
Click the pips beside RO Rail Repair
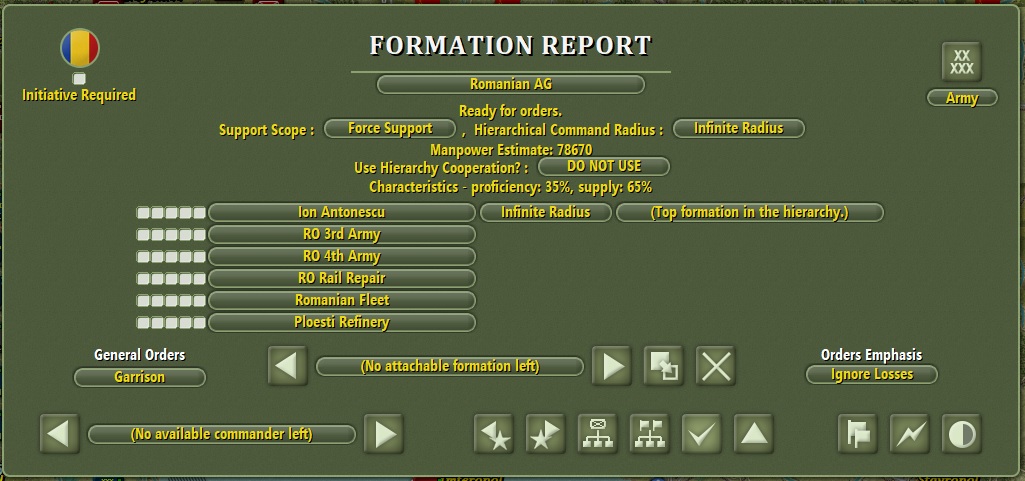click(x=171, y=278)
